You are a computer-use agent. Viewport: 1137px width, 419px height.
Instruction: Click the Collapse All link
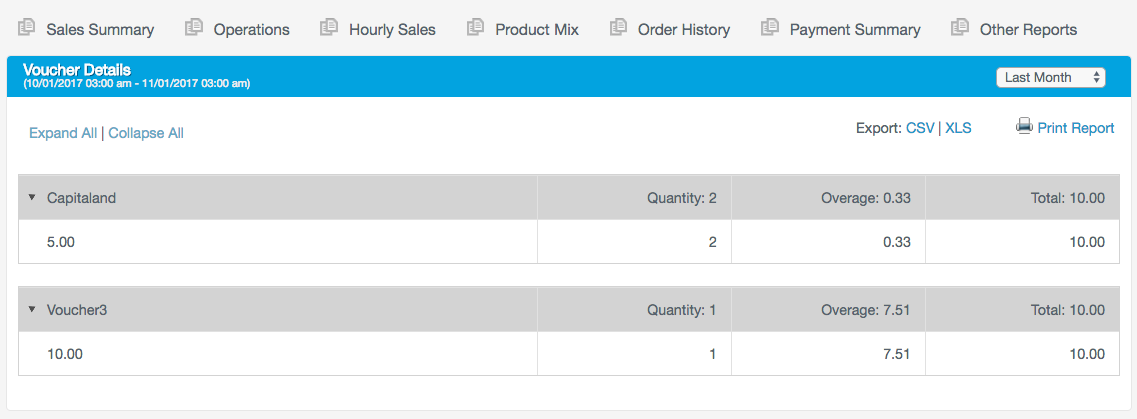tap(146, 133)
